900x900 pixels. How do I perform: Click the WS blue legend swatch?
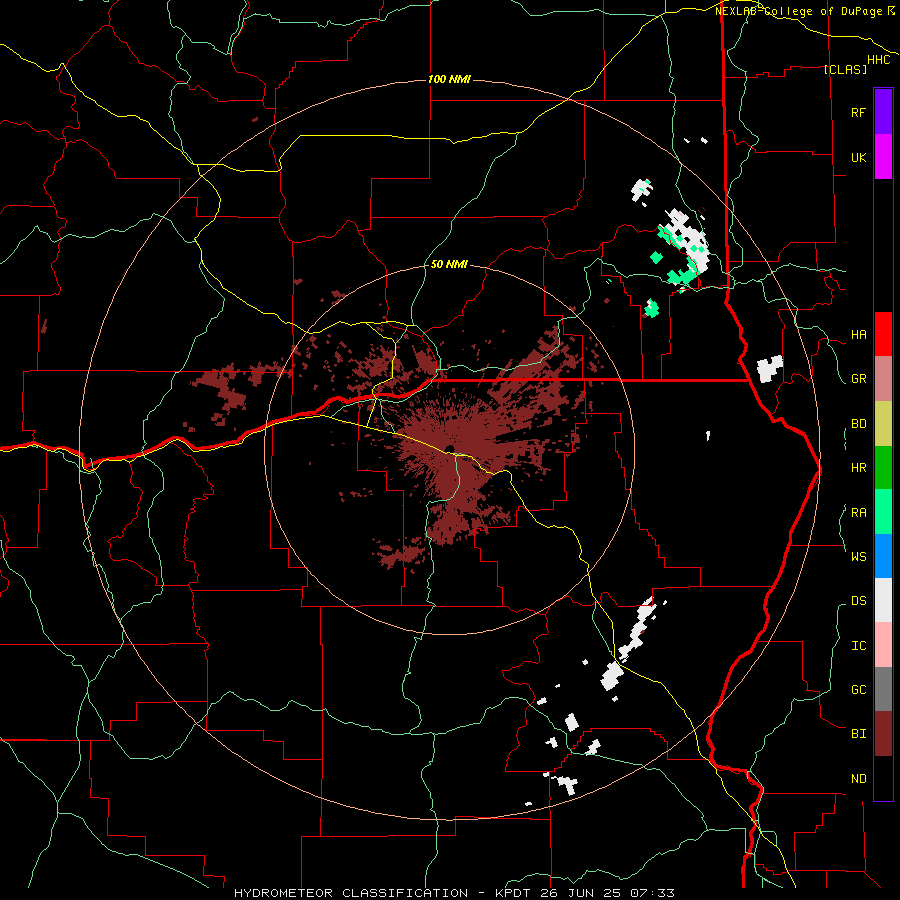click(883, 556)
